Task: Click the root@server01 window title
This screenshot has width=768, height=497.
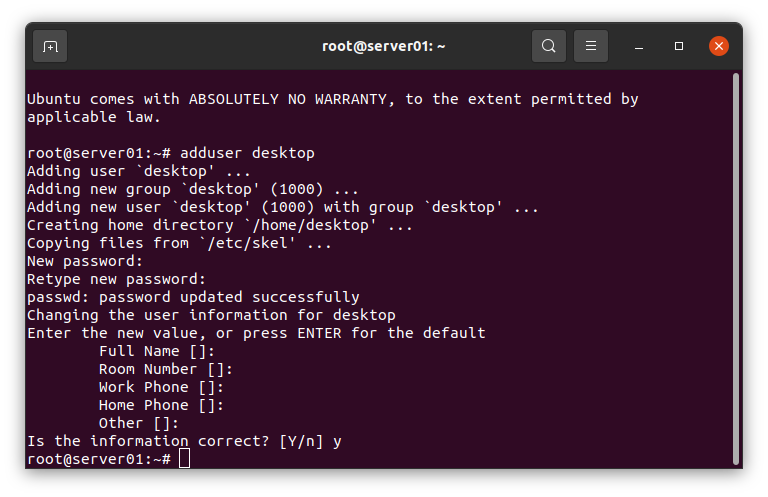Action: coord(384,46)
